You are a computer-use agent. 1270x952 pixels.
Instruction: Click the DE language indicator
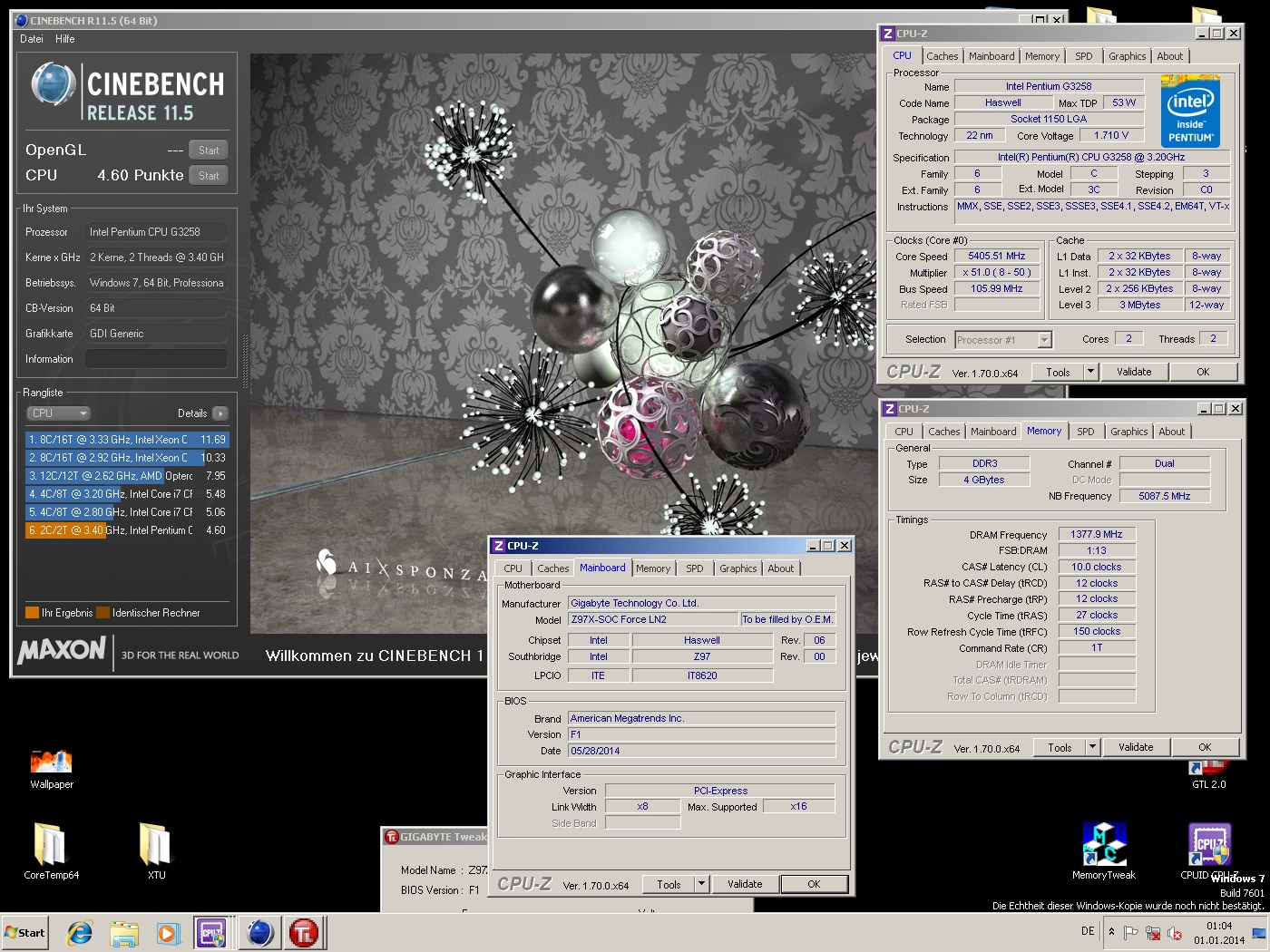pyautogui.click(x=1088, y=931)
